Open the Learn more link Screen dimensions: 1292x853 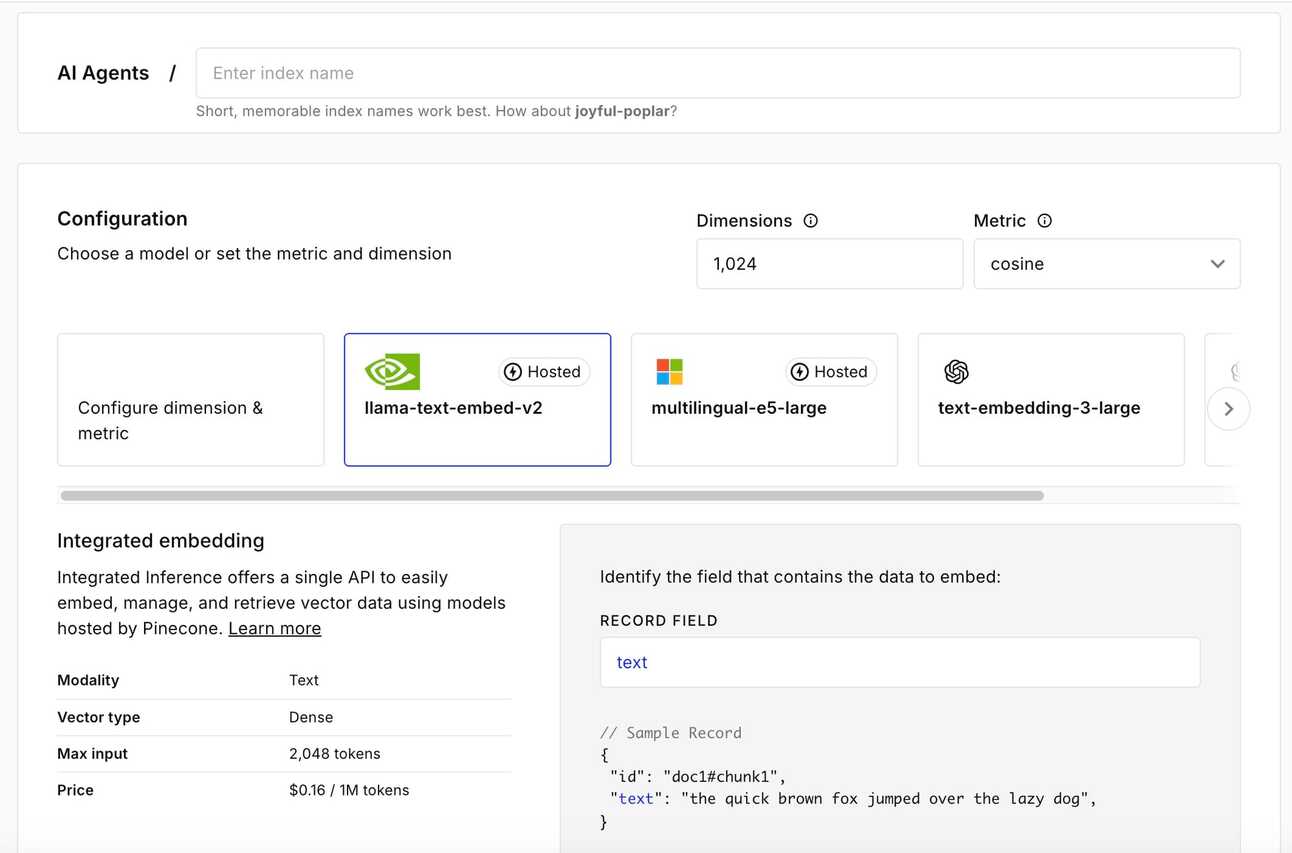click(x=274, y=629)
